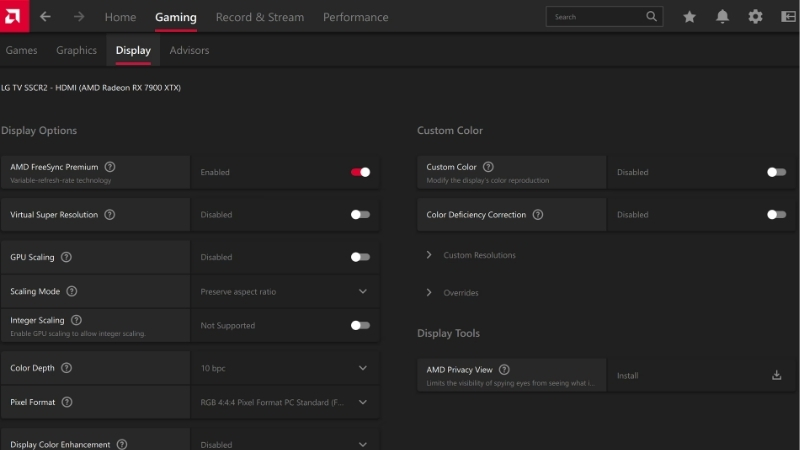Toggle Integer Scaling switch
Viewport: 800px width, 450px height.
click(360, 326)
